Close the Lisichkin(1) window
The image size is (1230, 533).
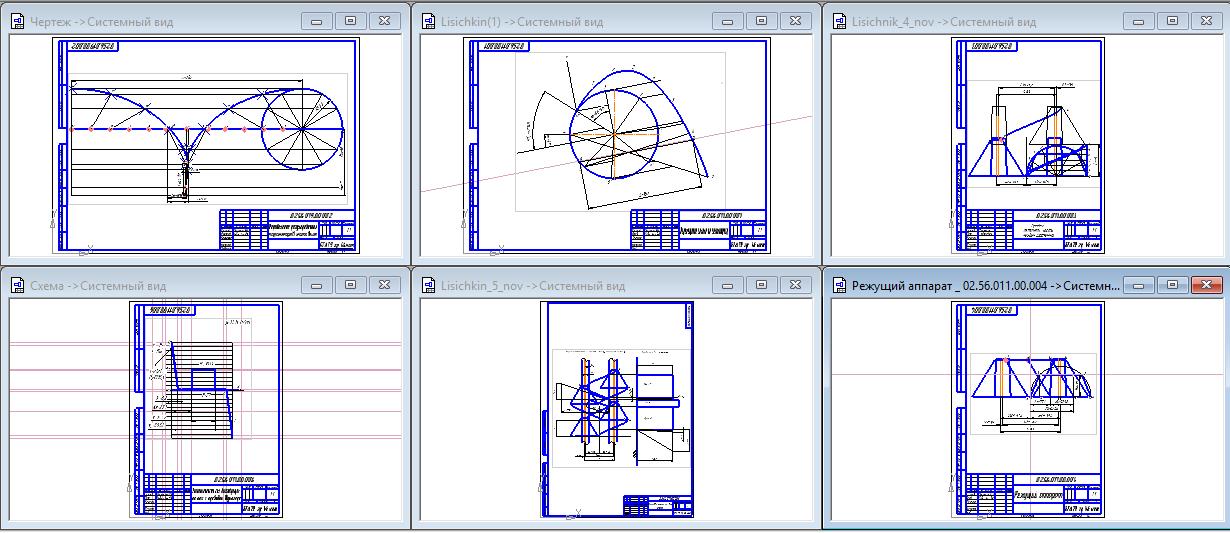[796, 21]
